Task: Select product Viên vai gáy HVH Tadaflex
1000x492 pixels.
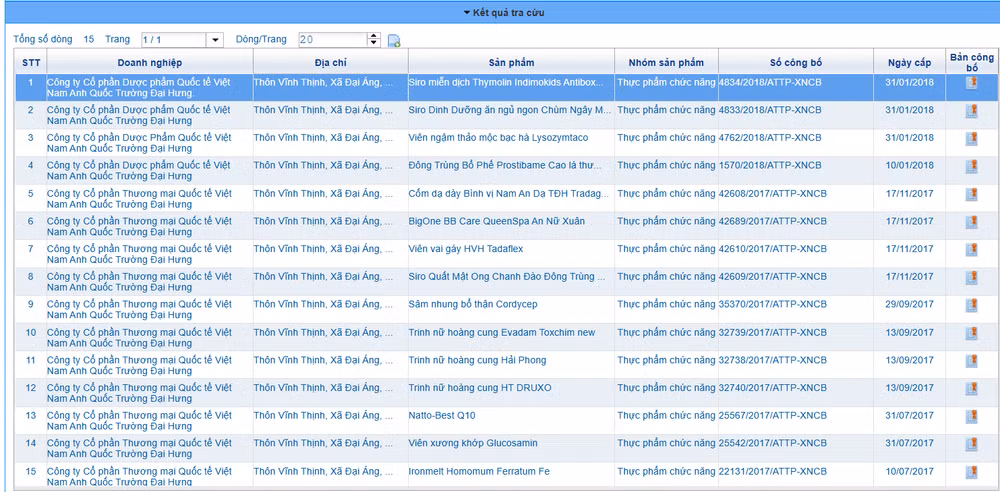Action: pos(466,249)
